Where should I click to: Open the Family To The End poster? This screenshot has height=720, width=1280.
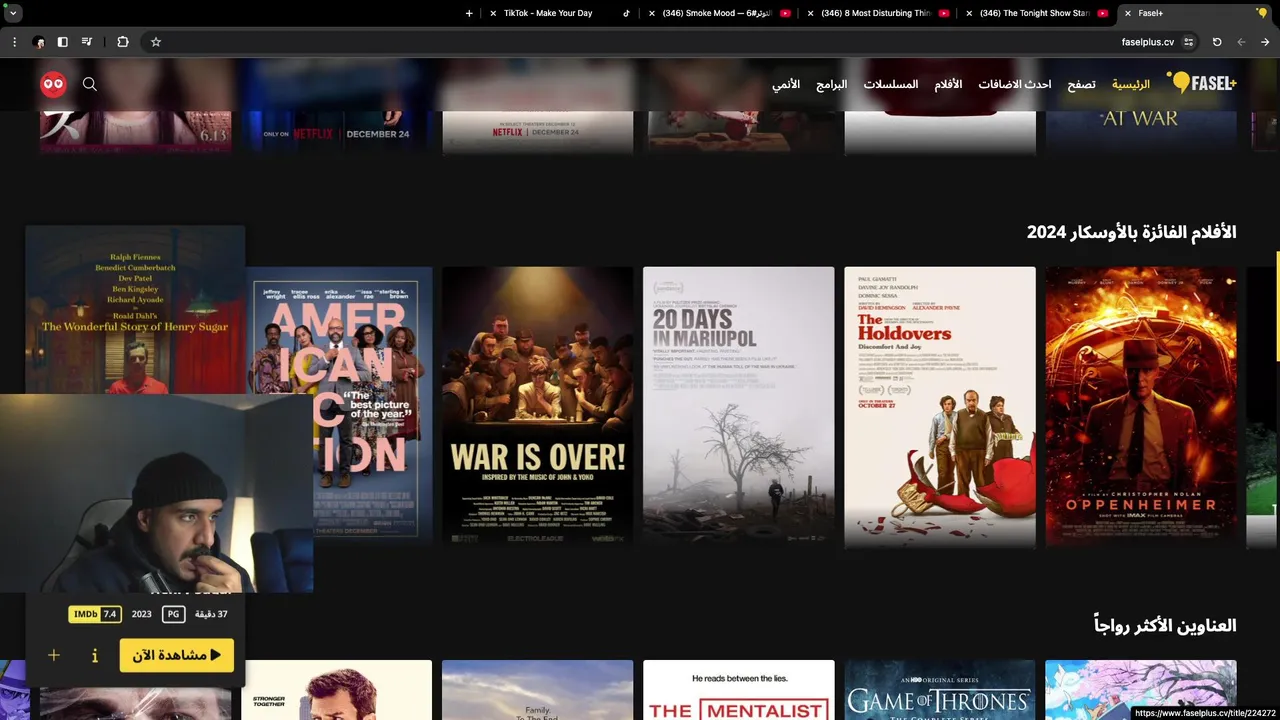(538, 690)
